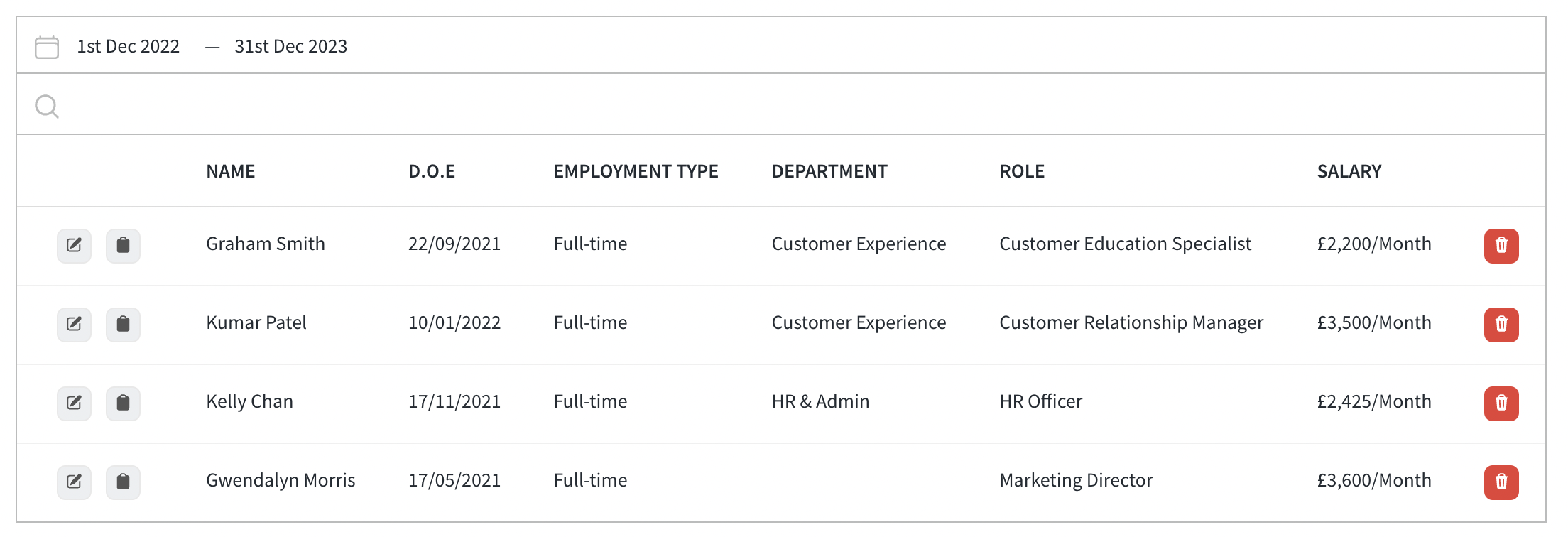This screenshot has width=1568, height=537.
Task: Sort by the NAME column header
Action: pos(231,171)
